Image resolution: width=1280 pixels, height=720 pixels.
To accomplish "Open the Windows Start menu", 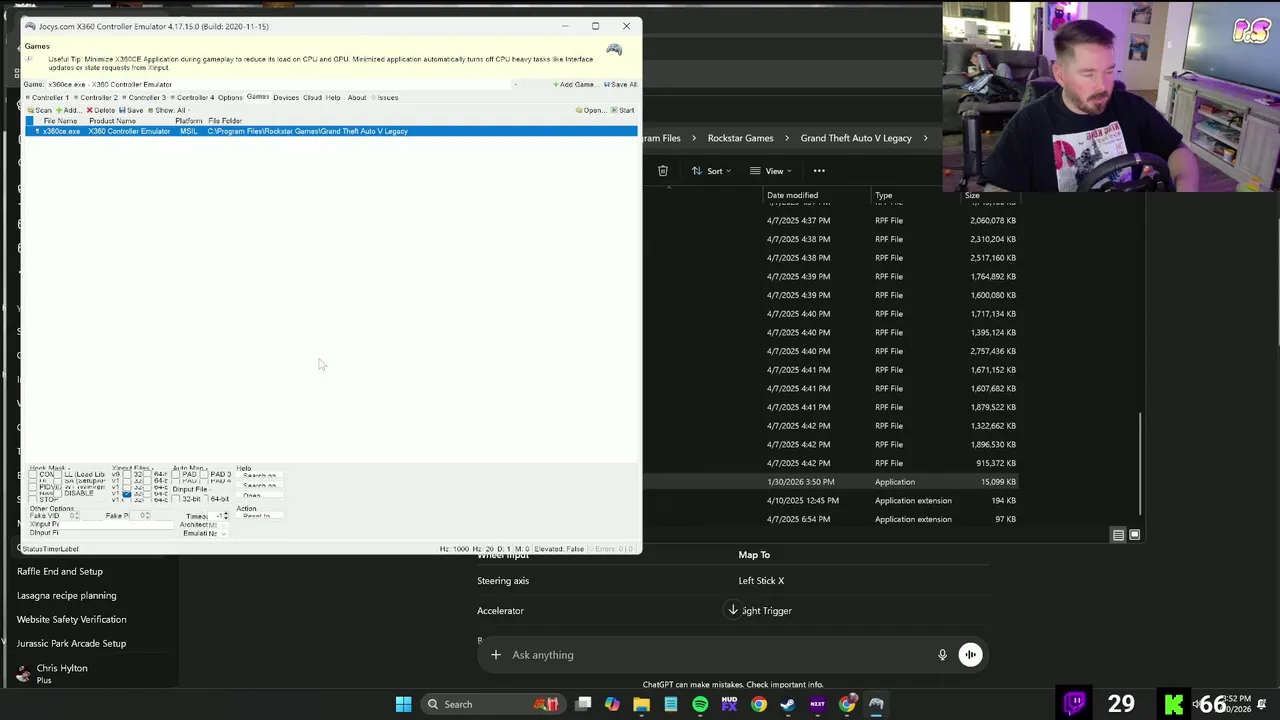I will (403, 704).
